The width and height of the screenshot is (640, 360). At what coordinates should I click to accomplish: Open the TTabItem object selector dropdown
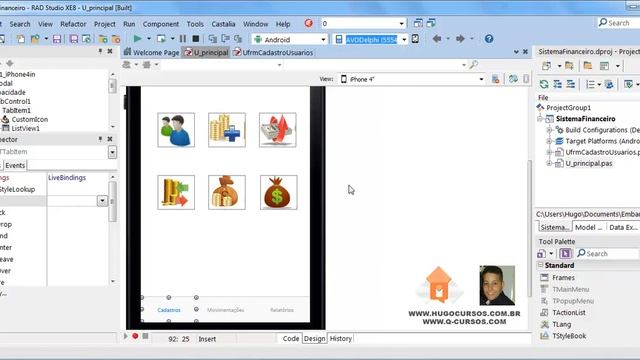click(x=112, y=152)
